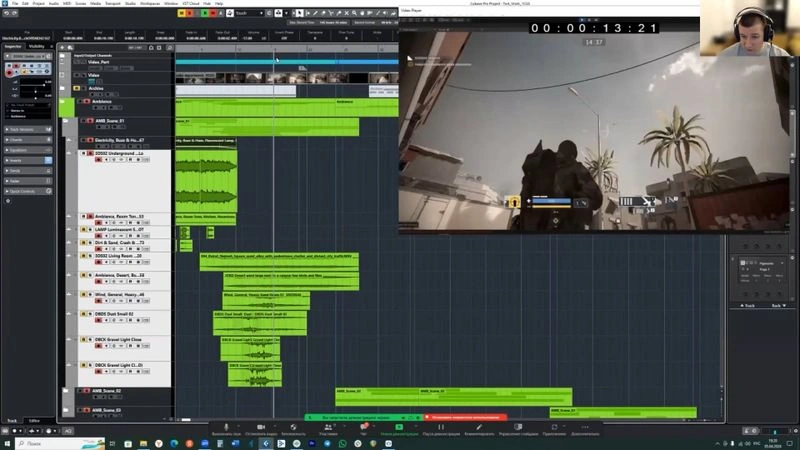Click the red stop screen sharing button
The height and width of the screenshot is (450, 800).
[x=465, y=417]
